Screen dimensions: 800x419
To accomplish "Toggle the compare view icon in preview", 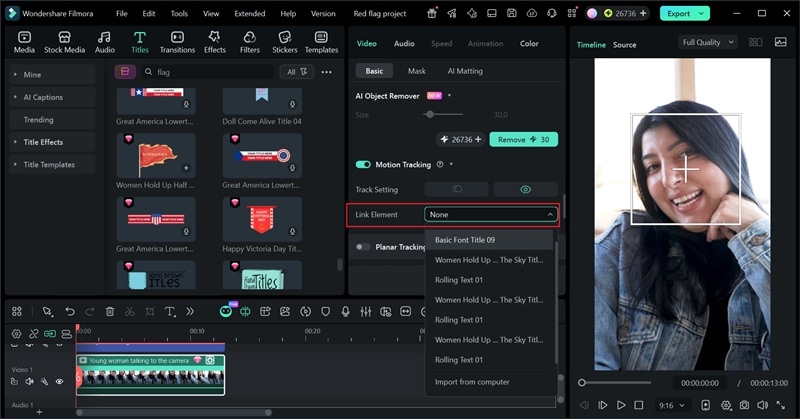I will (755, 42).
